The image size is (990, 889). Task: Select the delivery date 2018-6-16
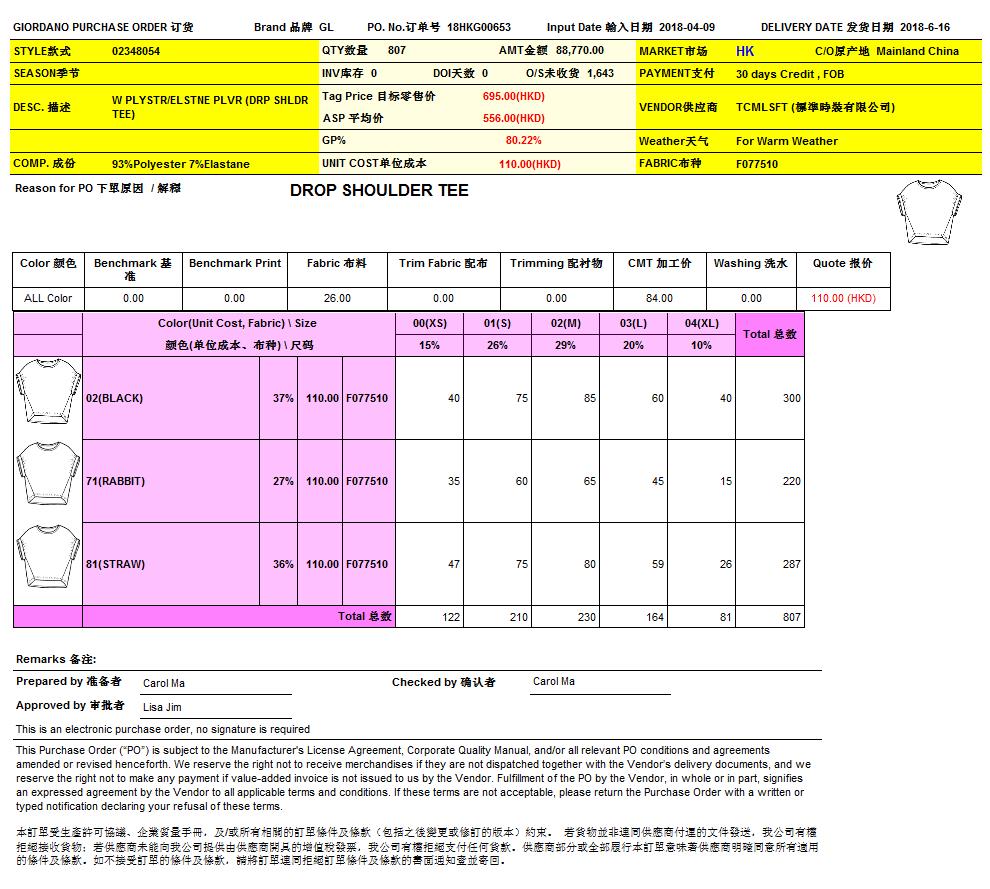(x=925, y=28)
